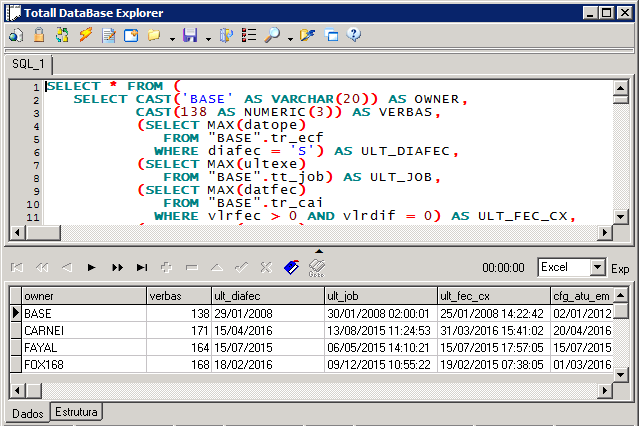Click the owner column header
This screenshot has height=426, width=639.
84,296
